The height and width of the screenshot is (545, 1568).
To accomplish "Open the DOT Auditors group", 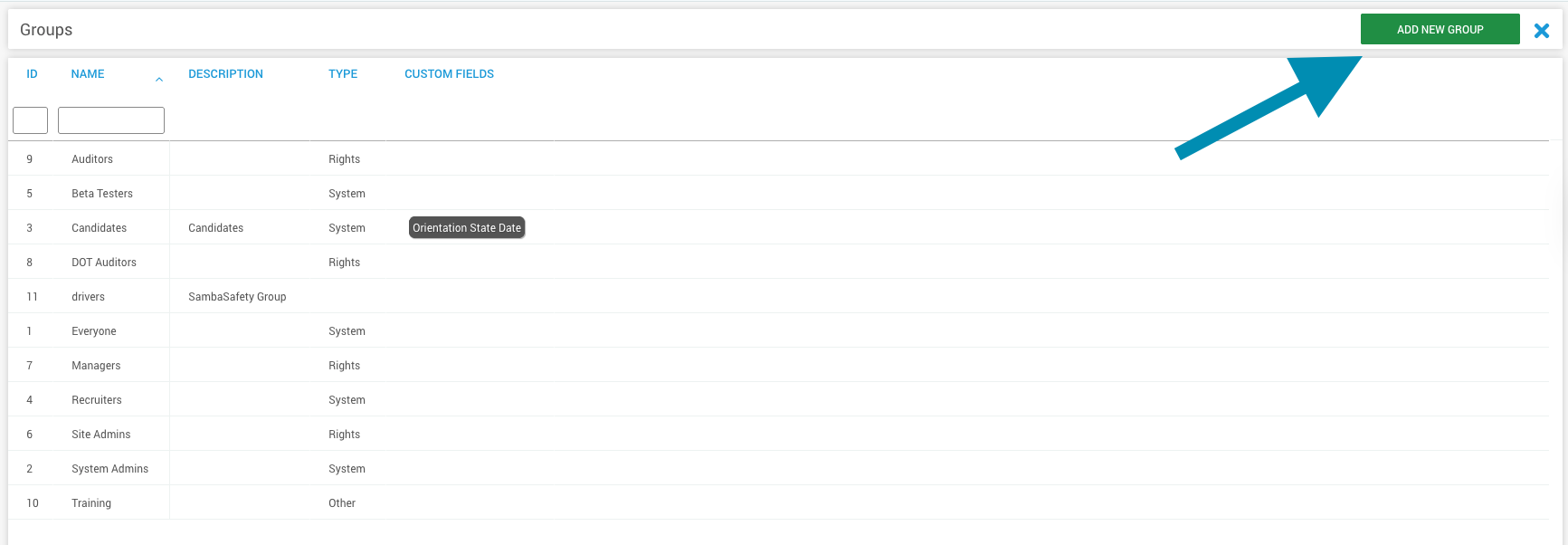I will pyautogui.click(x=104, y=263).
